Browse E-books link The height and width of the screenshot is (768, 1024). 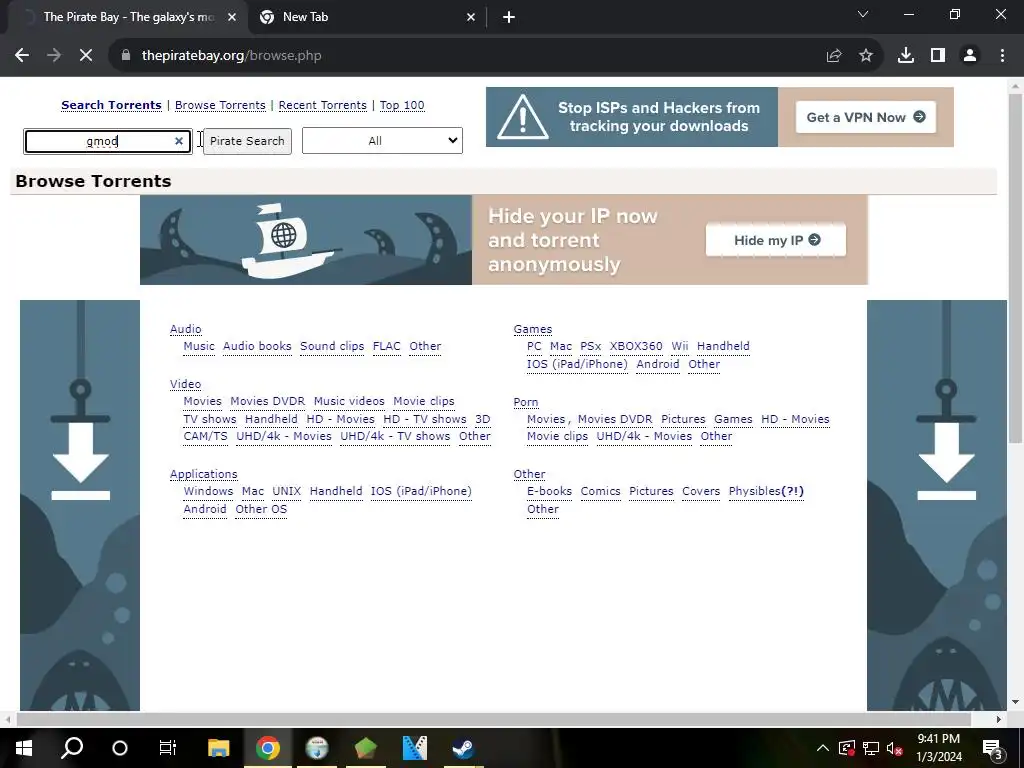549,491
